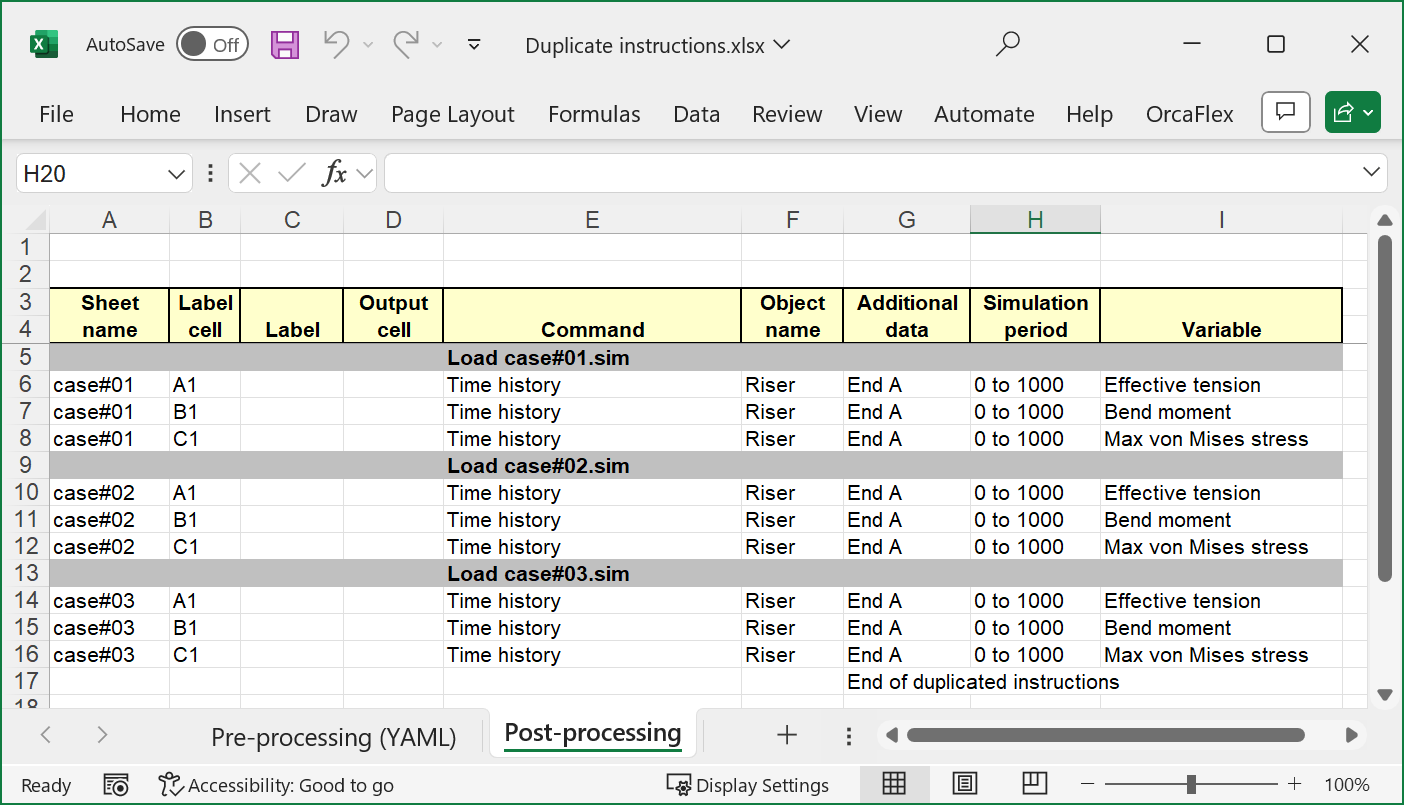Switch to Pre-processing (YAML) sheet tab

point(333,737)
